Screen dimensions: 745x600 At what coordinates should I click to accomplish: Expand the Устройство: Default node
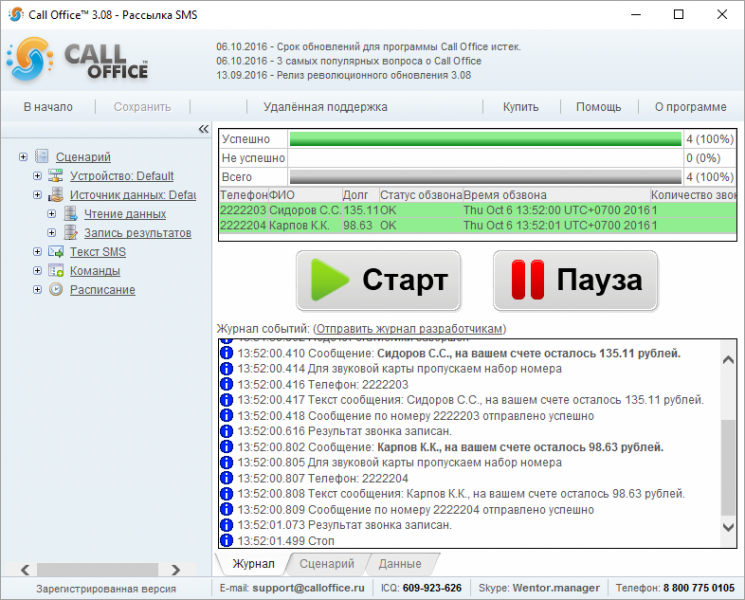37,176
